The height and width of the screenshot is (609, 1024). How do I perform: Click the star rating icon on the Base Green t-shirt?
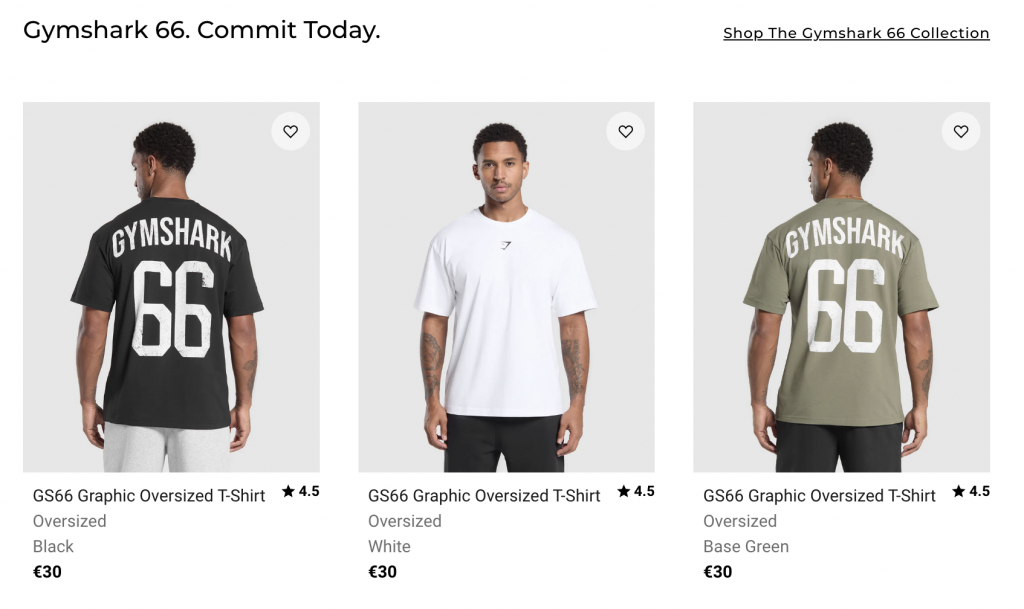[958, 490]
